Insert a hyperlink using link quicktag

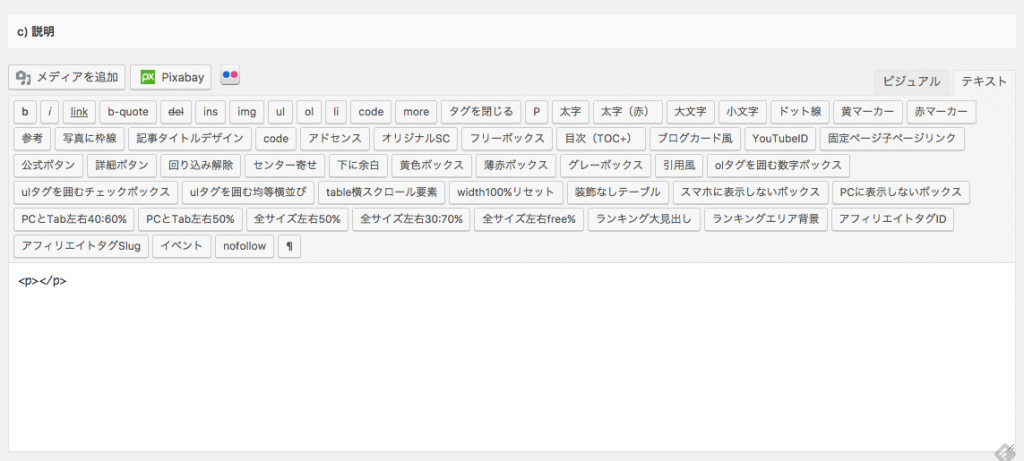coord(80,112)
